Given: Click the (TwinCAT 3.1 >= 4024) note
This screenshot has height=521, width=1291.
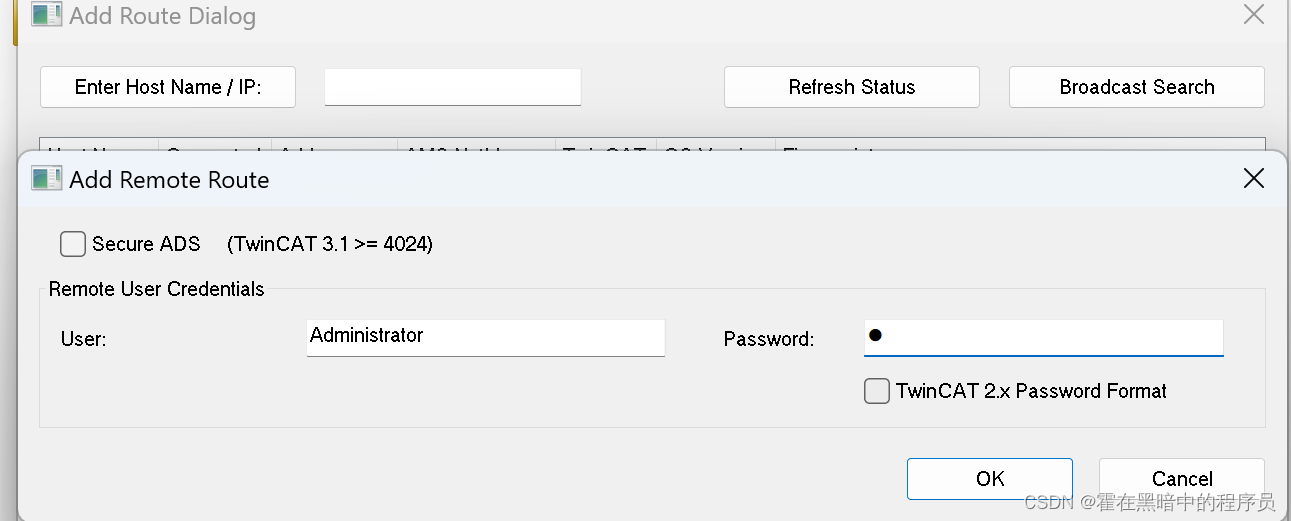Looking at the screenshot, I should 330,244.
